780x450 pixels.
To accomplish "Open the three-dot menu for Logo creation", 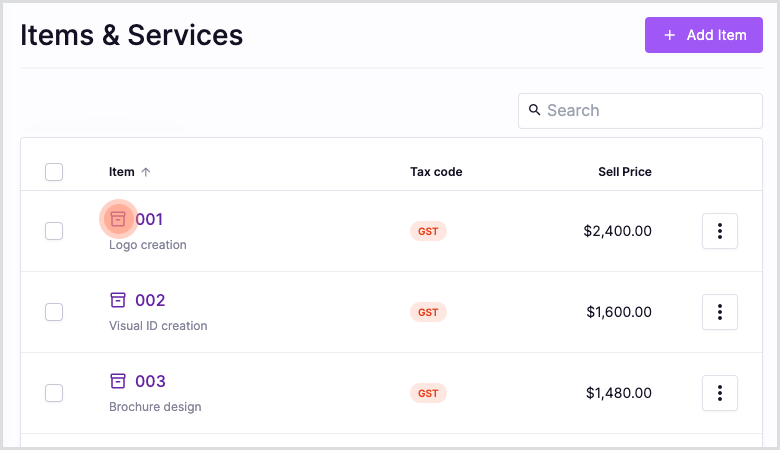I will tap(720, 231).
